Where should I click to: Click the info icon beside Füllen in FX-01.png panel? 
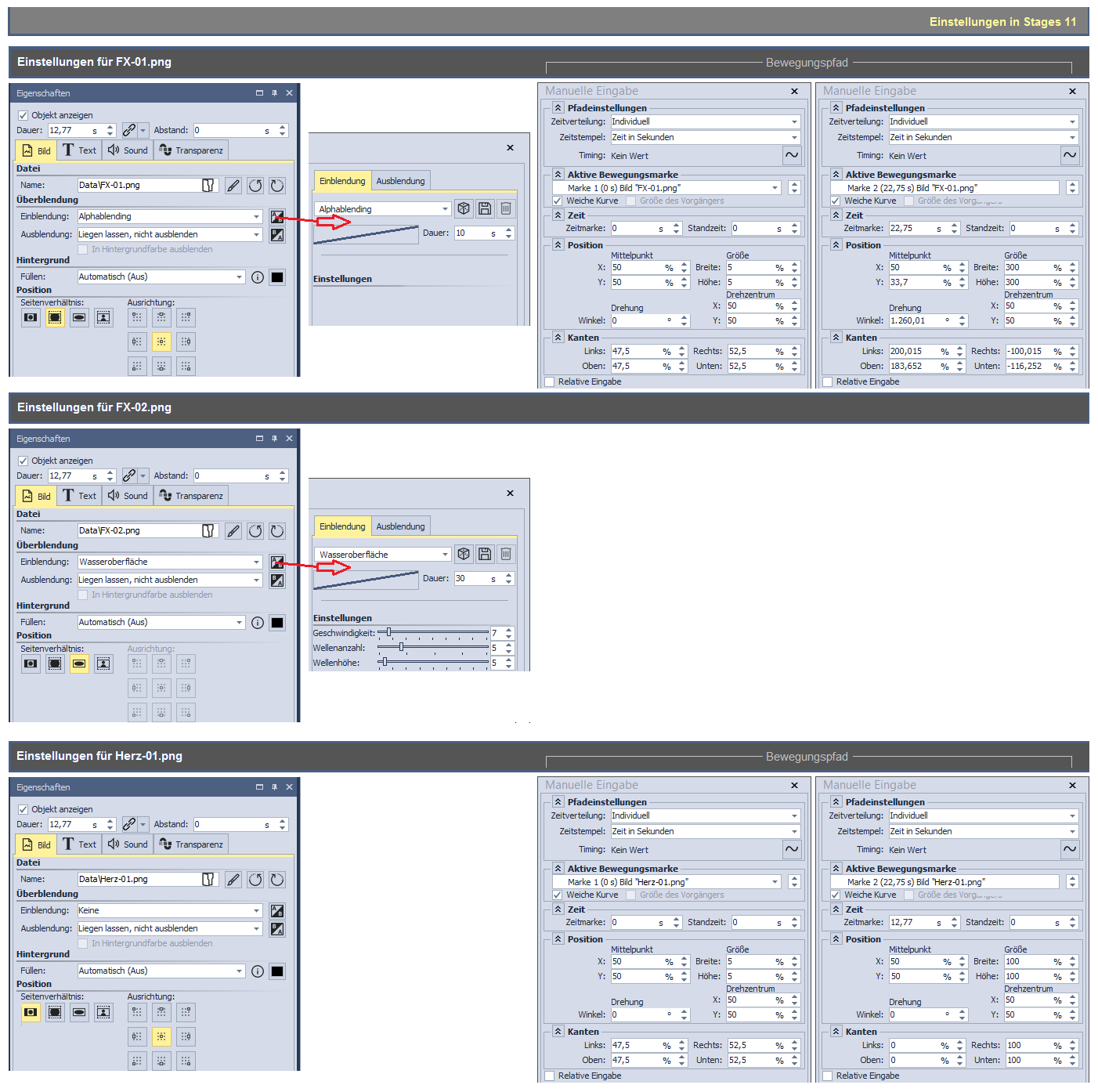coord(258,277)
